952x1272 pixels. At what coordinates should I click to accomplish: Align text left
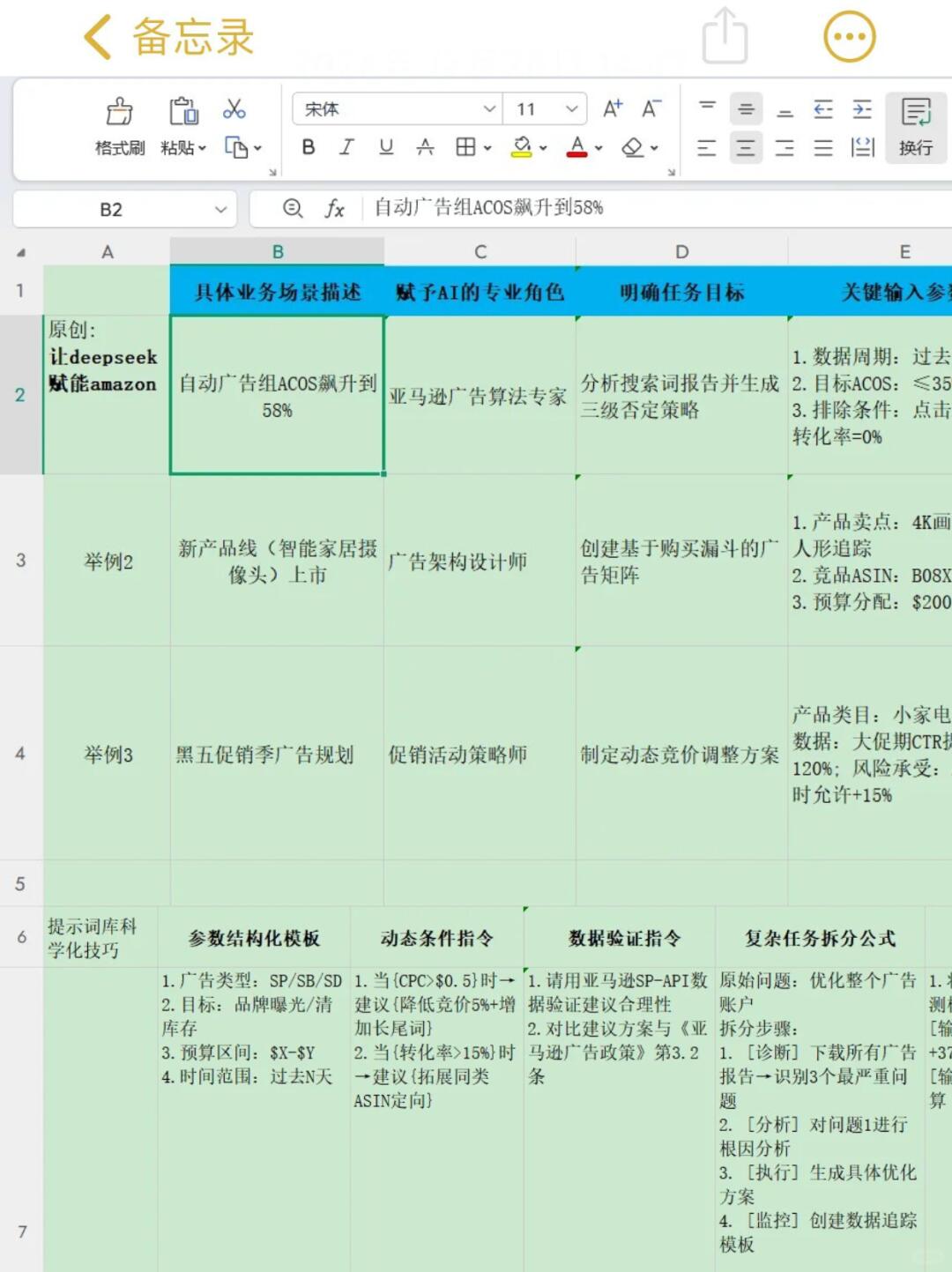(x=707, y=147)
